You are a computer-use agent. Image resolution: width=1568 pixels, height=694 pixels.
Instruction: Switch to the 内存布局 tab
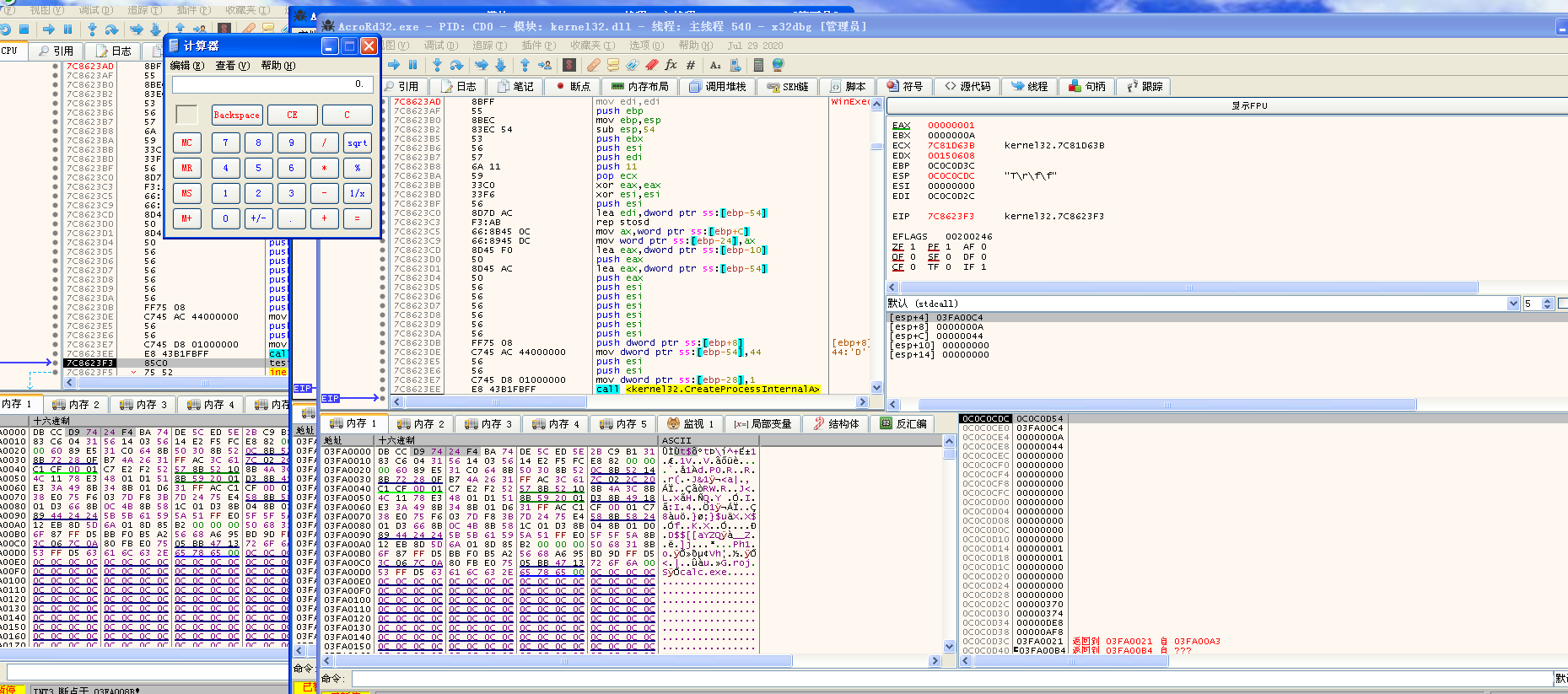click(640, 87)
